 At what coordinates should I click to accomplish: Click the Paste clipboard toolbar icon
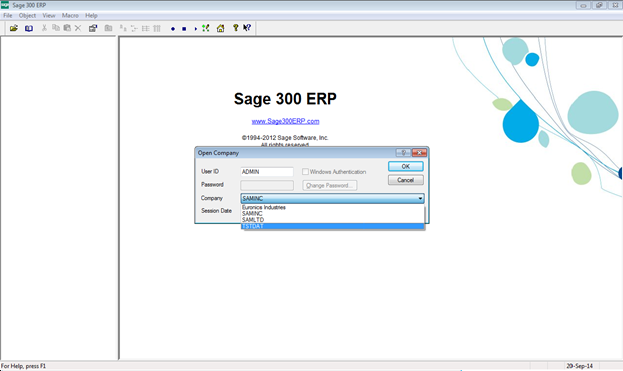(67, 28)
